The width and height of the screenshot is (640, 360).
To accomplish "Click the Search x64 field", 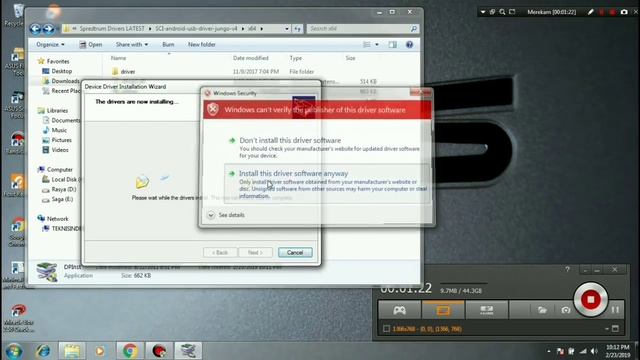I will click(362, 29).
